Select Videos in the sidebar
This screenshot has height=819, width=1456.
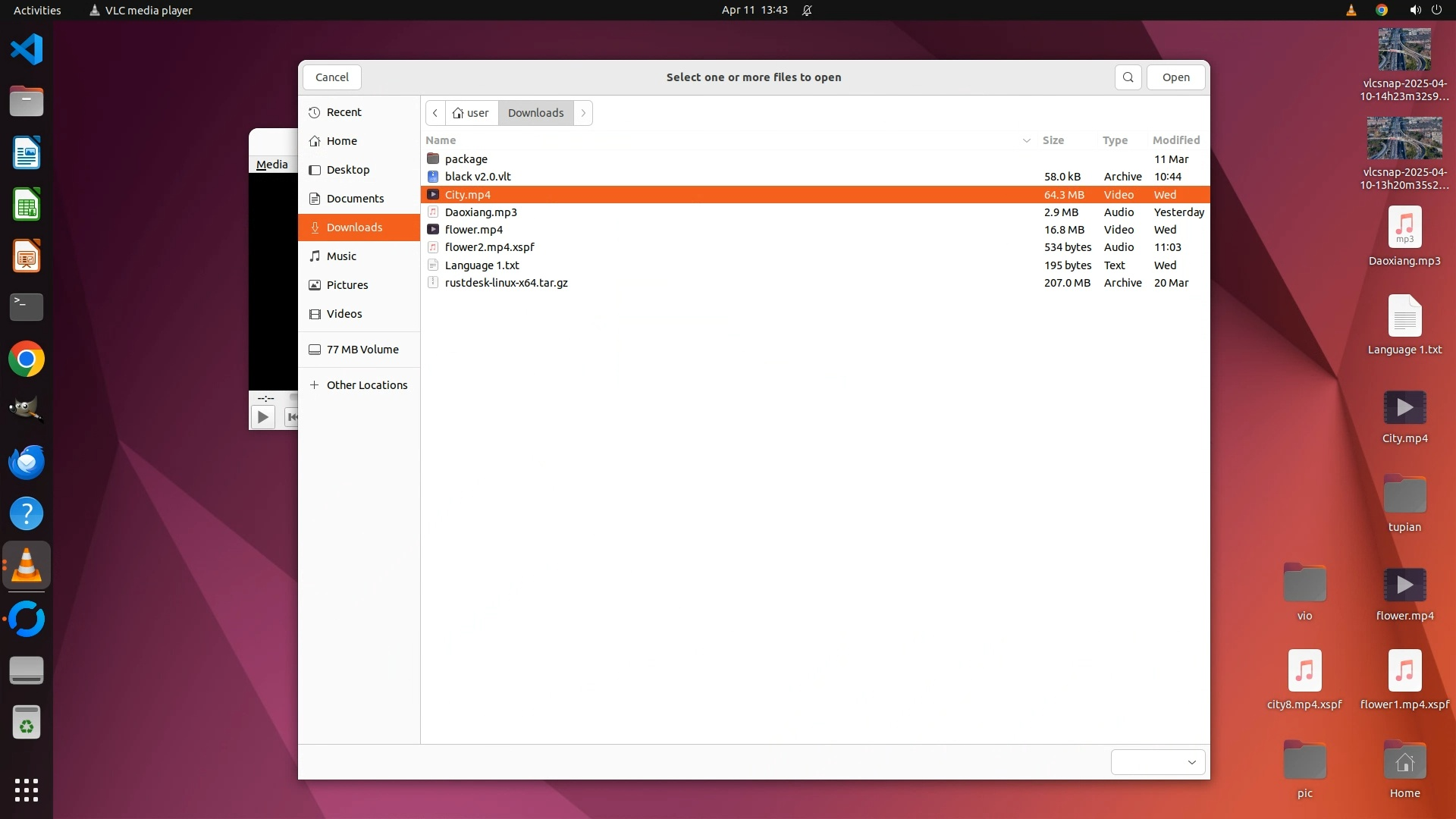coord(344,314)
